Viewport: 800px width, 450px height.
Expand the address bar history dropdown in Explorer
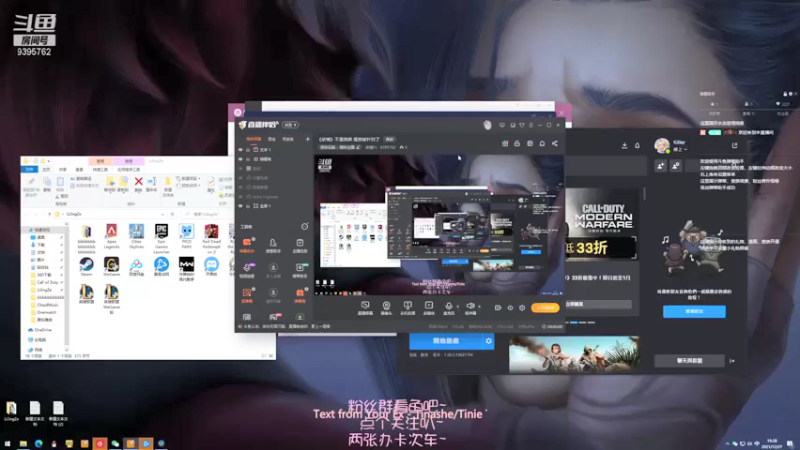[x=163, y=214]
